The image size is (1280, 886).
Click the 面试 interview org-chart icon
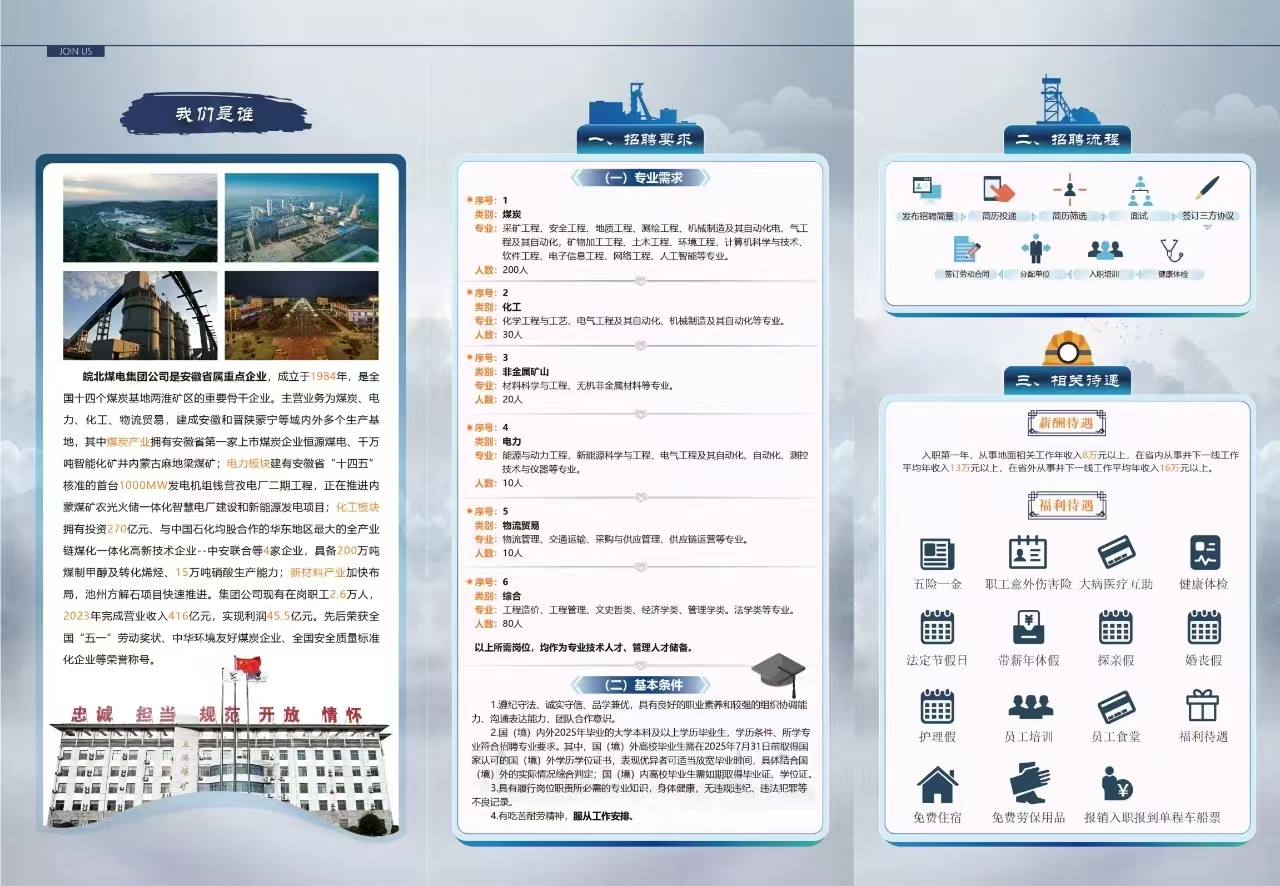point(1140,190)
